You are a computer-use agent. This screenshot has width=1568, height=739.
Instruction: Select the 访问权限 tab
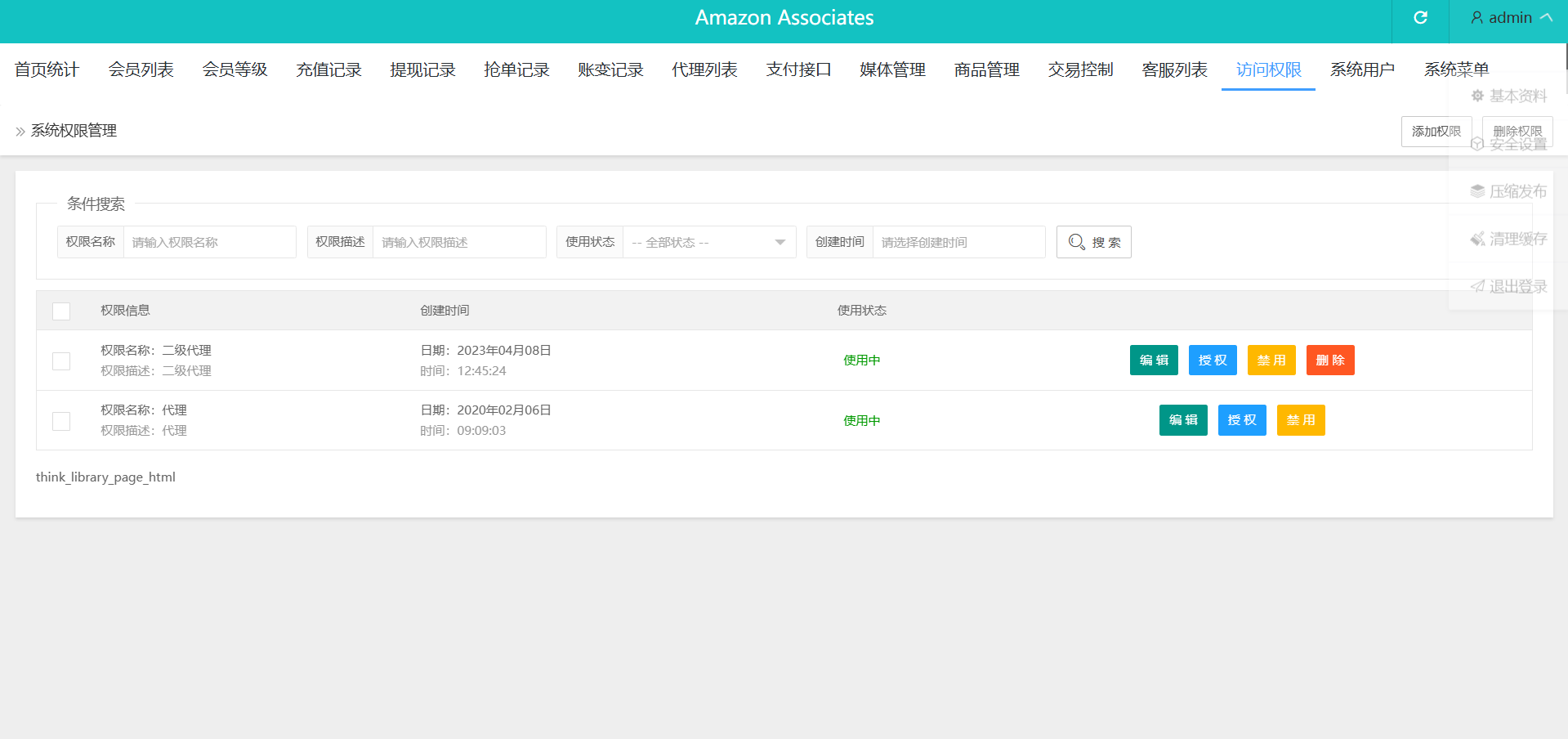pyautogui.click(x=1268, y=69)
